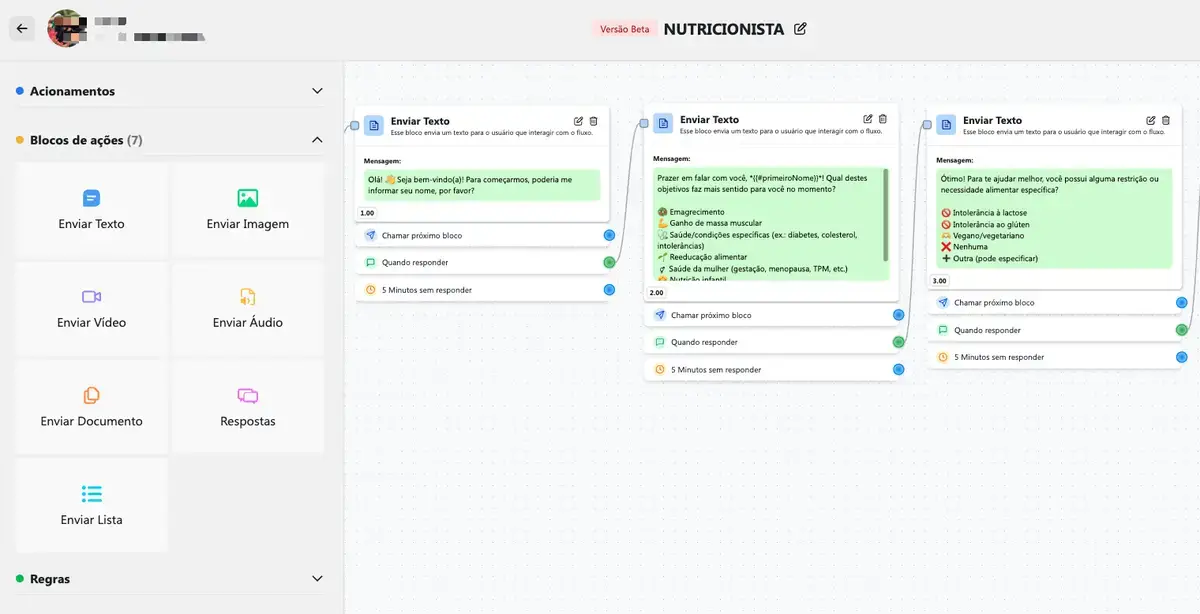Collapse the Blocos de ações section
1200x614 pixels.
coord(316,140)
